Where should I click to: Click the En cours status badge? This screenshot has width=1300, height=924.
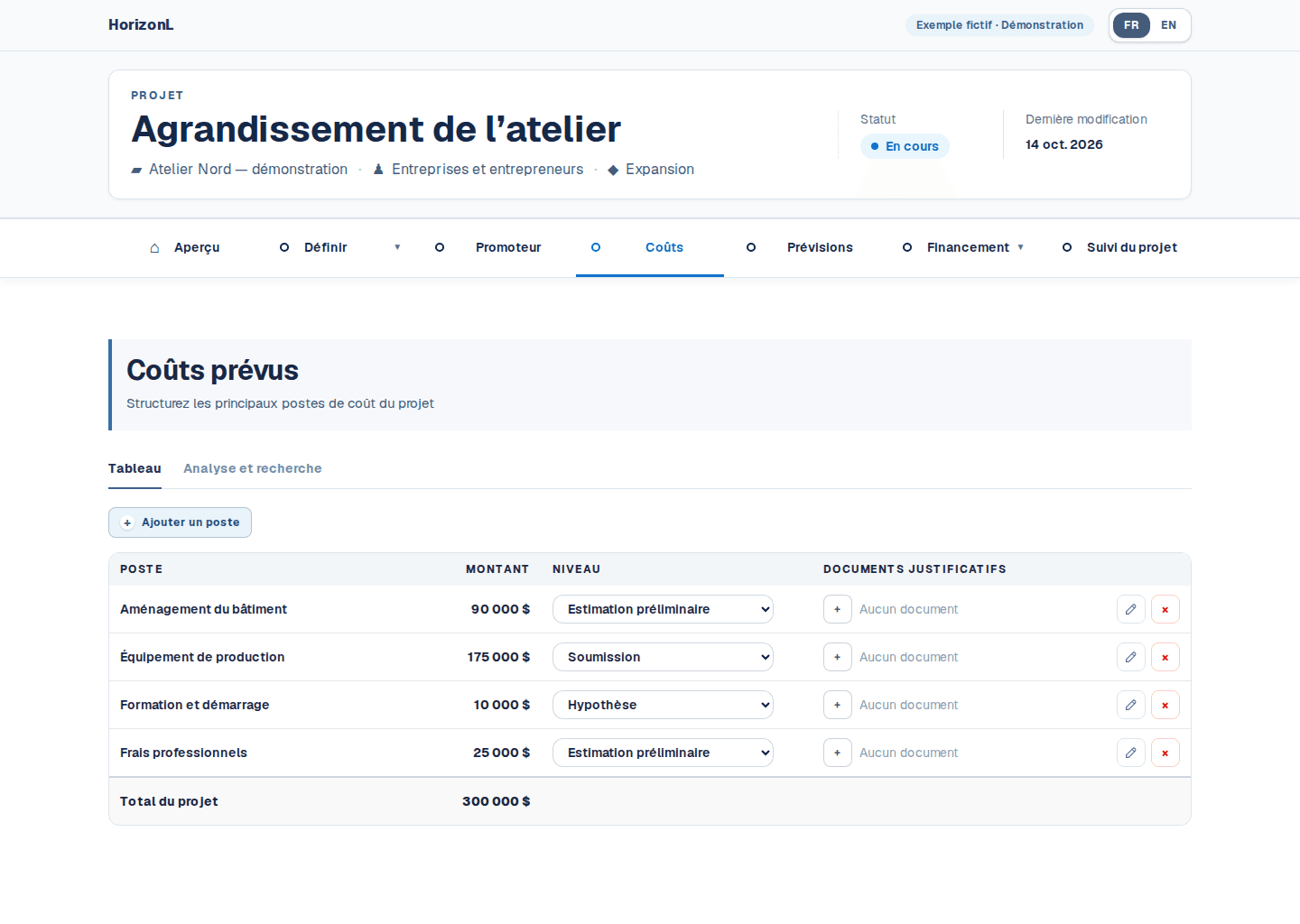pyautogui.click(x=905, y=146)
